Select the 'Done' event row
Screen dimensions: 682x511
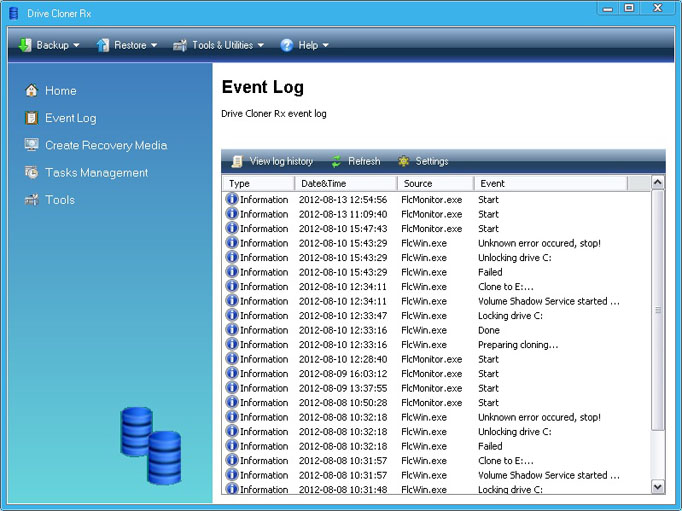pos(437,330)
